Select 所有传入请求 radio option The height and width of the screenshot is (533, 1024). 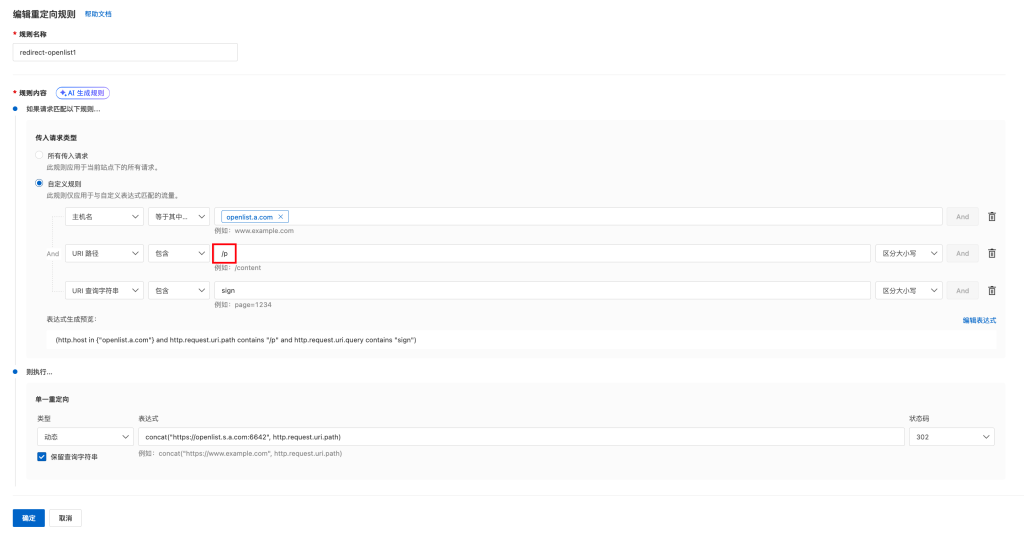click(x=40, y=156)
